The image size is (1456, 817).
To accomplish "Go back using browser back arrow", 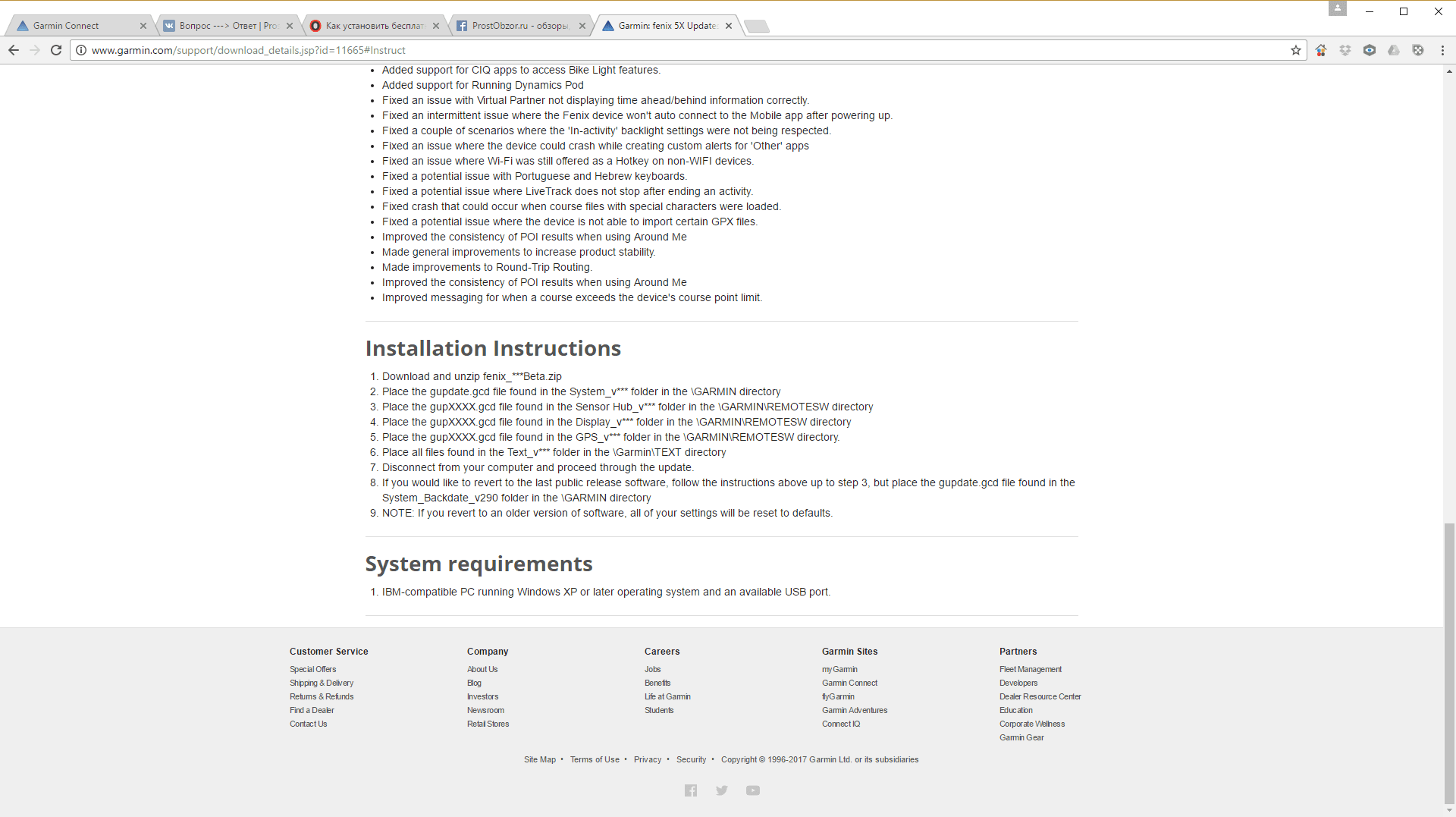I will point(14,50).
